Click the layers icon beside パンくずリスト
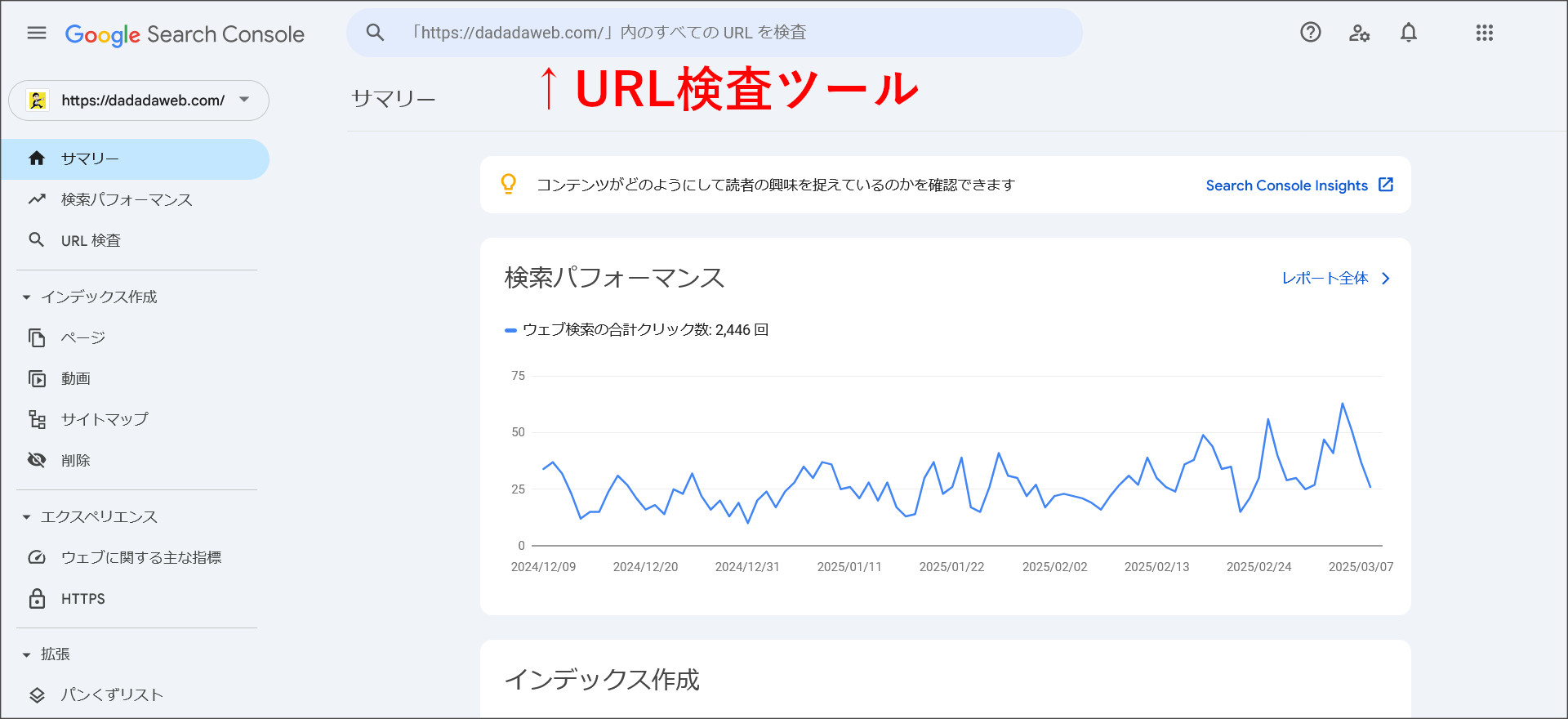The width and height of the screenshot is (1568, 719). (x=37, y=695)
